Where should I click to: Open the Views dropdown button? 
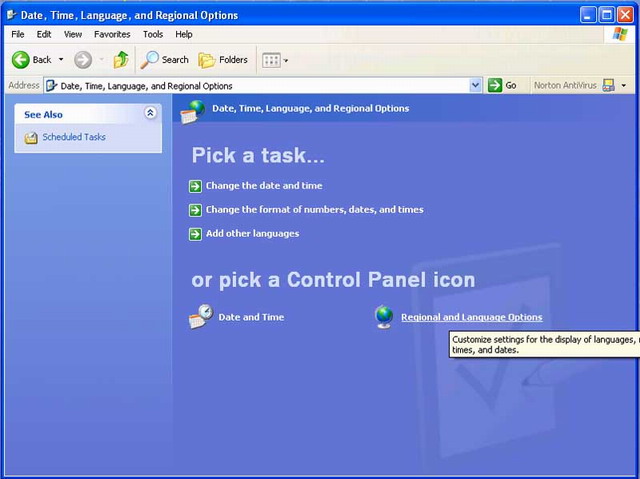(x=274, y=60)
